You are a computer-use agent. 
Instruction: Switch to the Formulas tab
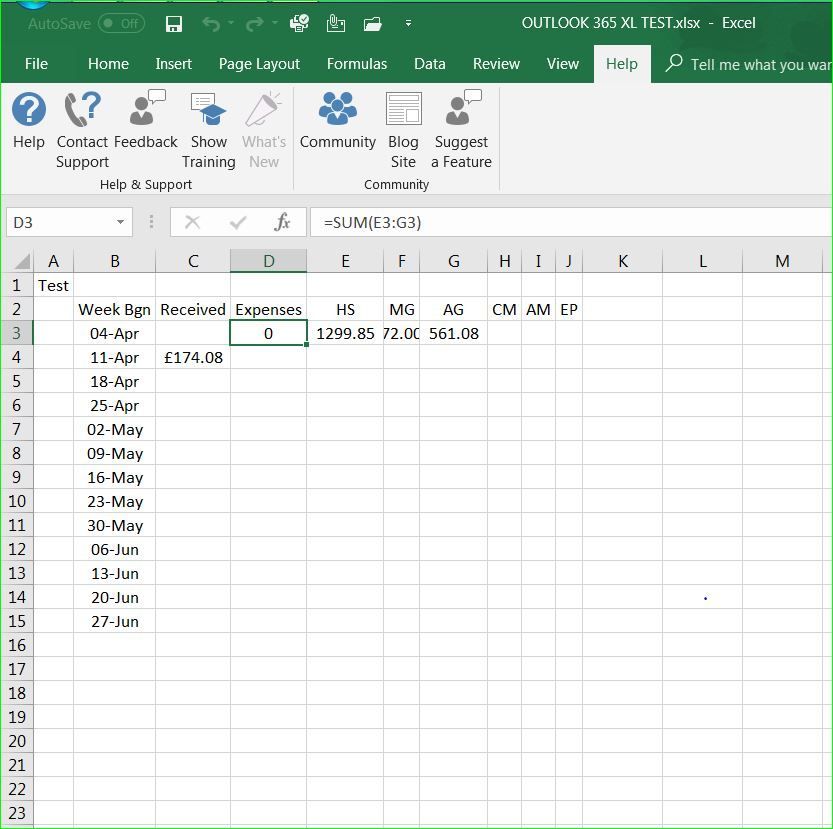357,64
